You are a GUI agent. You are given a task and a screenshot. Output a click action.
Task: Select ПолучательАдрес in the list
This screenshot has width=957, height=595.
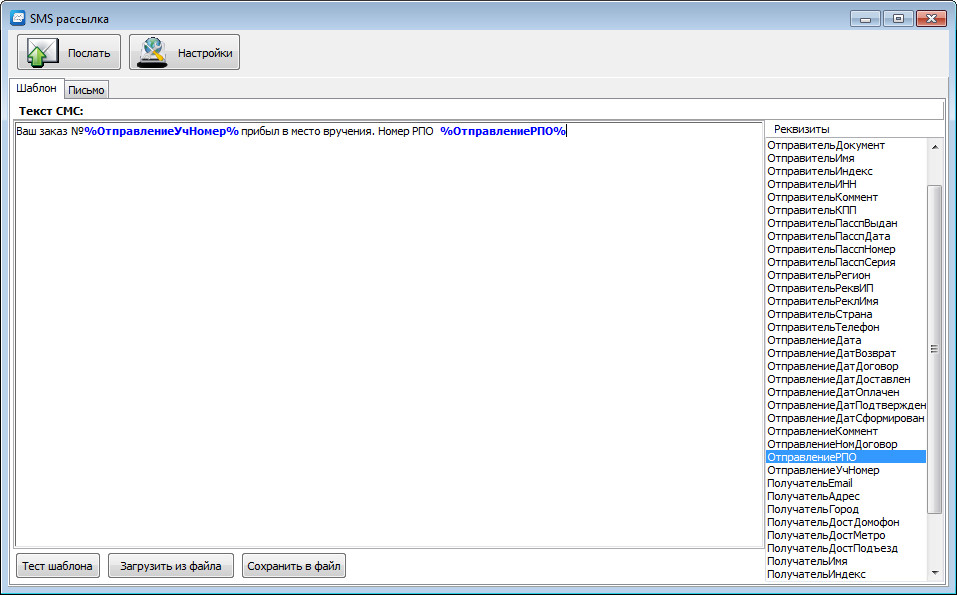(x=846, y=496)
